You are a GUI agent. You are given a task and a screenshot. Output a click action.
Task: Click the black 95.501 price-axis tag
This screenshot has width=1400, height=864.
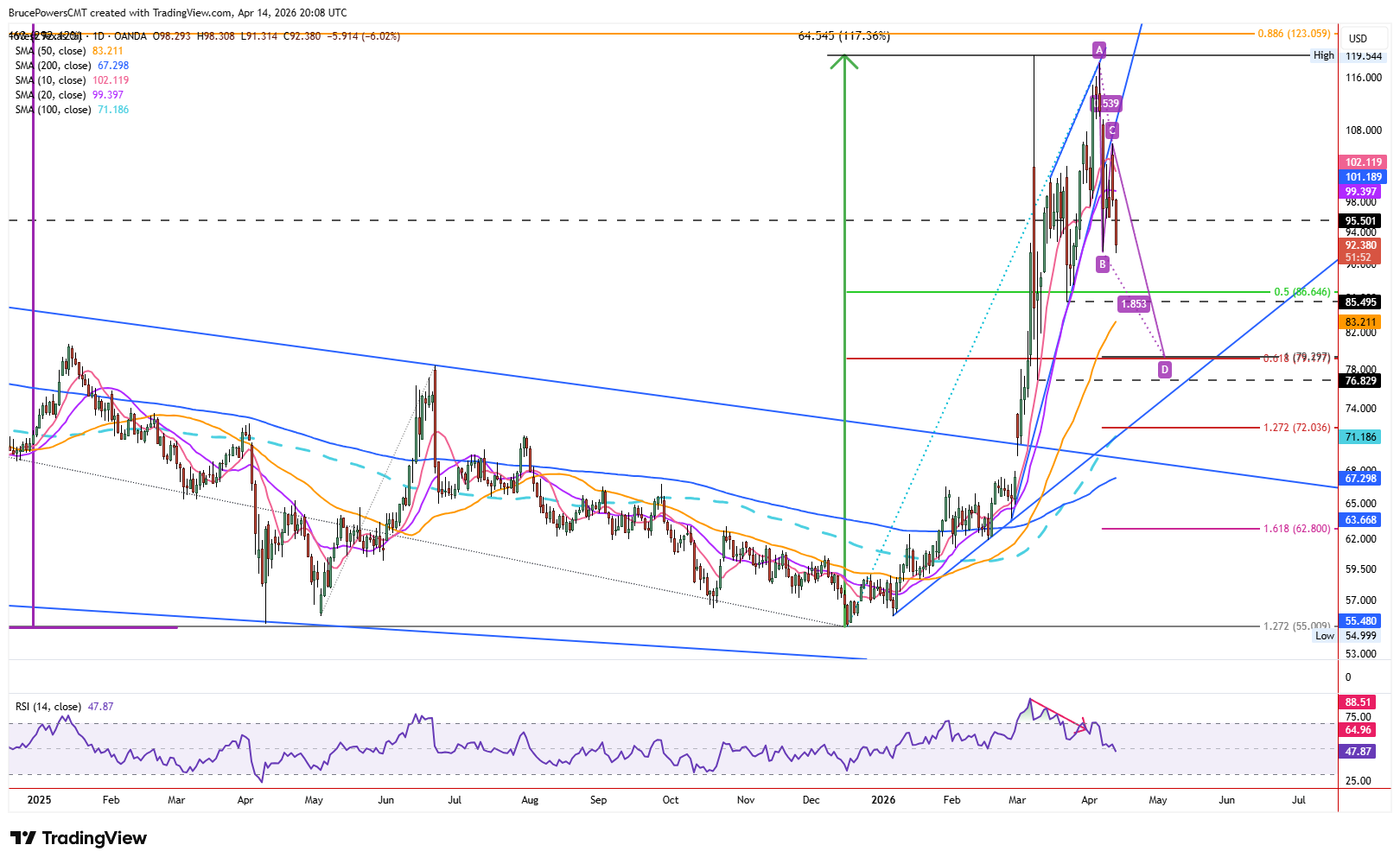[x=1360, y=221]
